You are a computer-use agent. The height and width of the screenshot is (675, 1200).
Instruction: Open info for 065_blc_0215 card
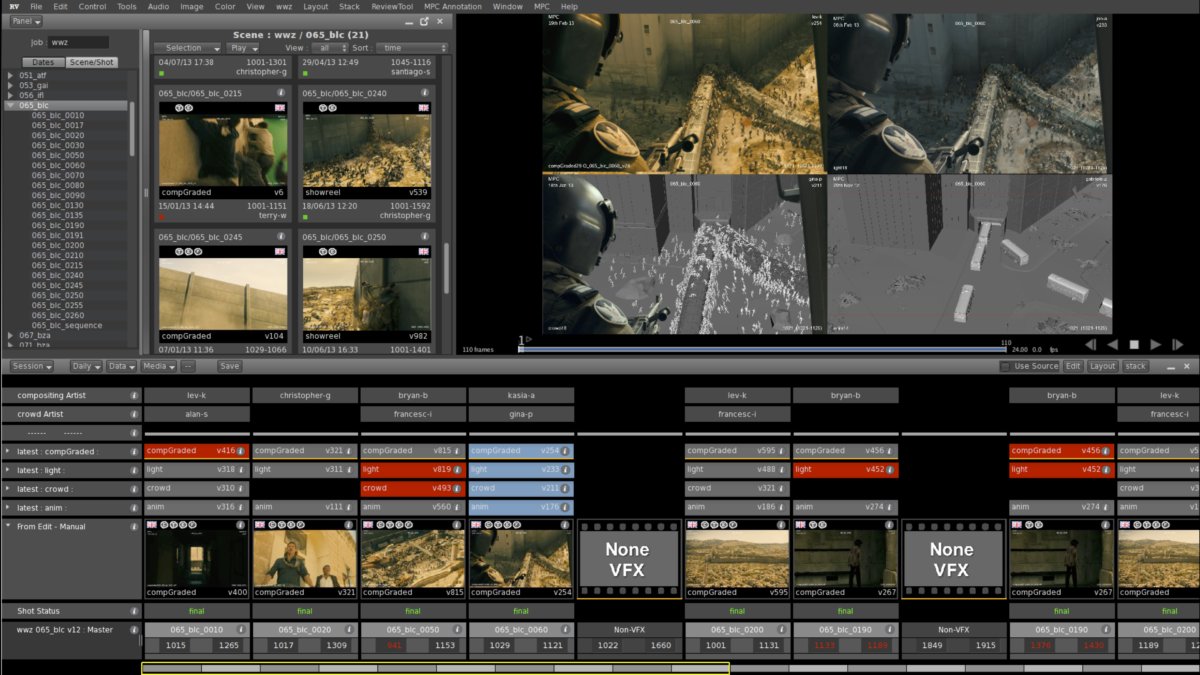(x=280, y=93)
